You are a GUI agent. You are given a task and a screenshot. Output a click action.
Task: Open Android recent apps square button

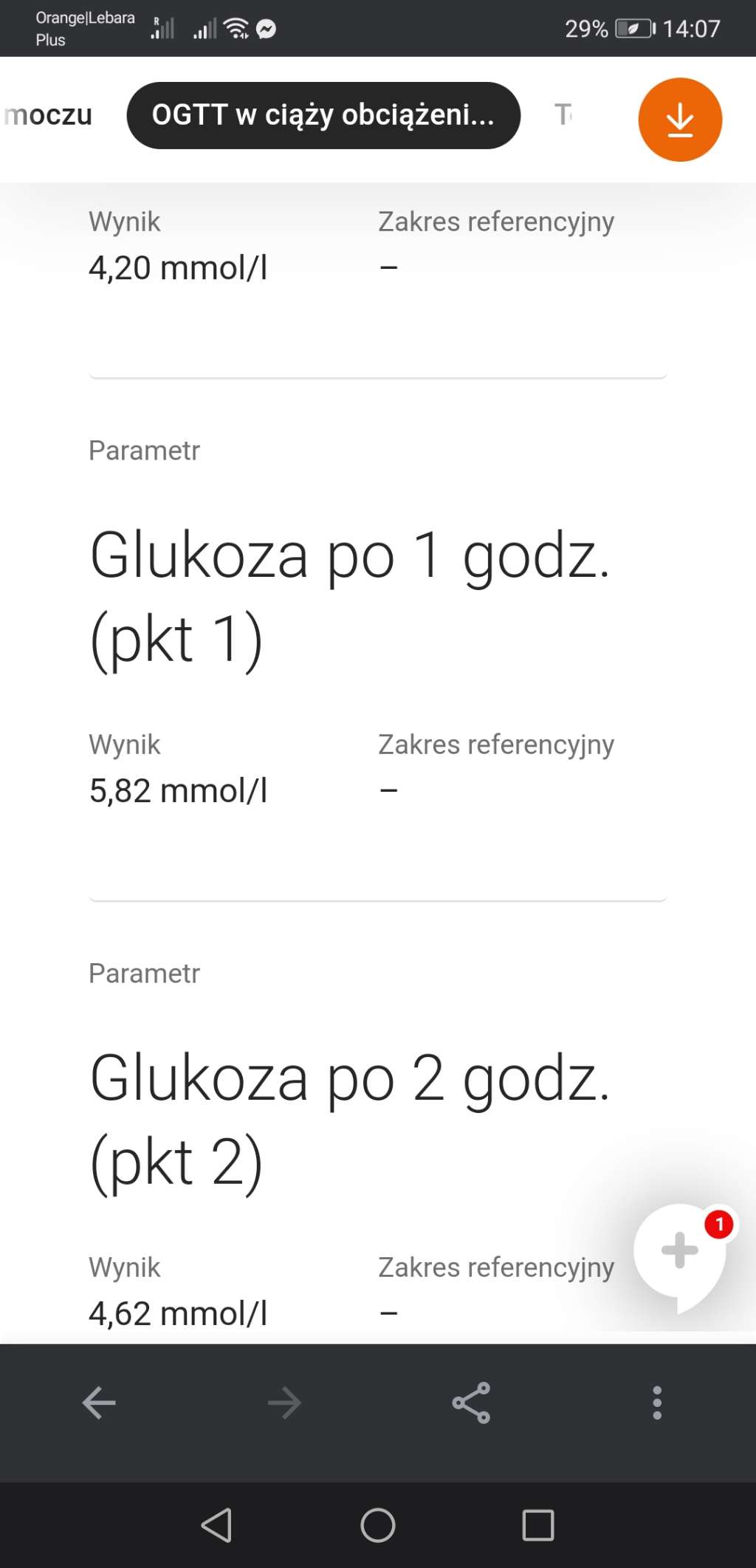pos(537,1525)
